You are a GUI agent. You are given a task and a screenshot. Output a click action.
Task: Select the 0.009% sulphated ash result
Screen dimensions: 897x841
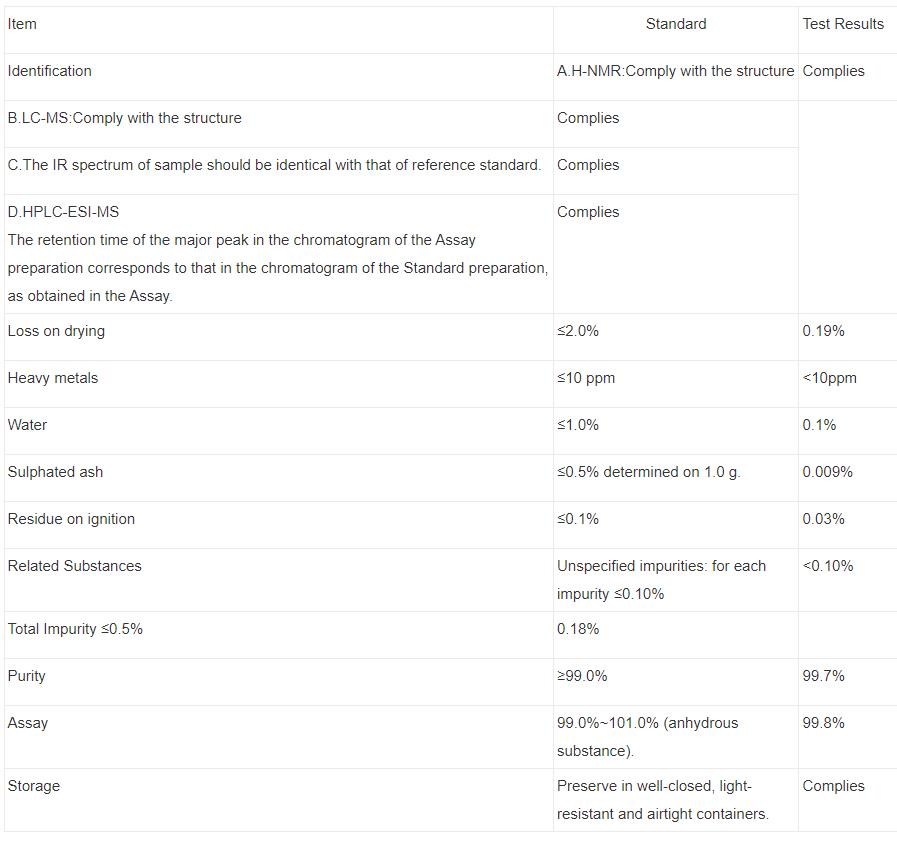pyautogui.click(x=827, y=472)
